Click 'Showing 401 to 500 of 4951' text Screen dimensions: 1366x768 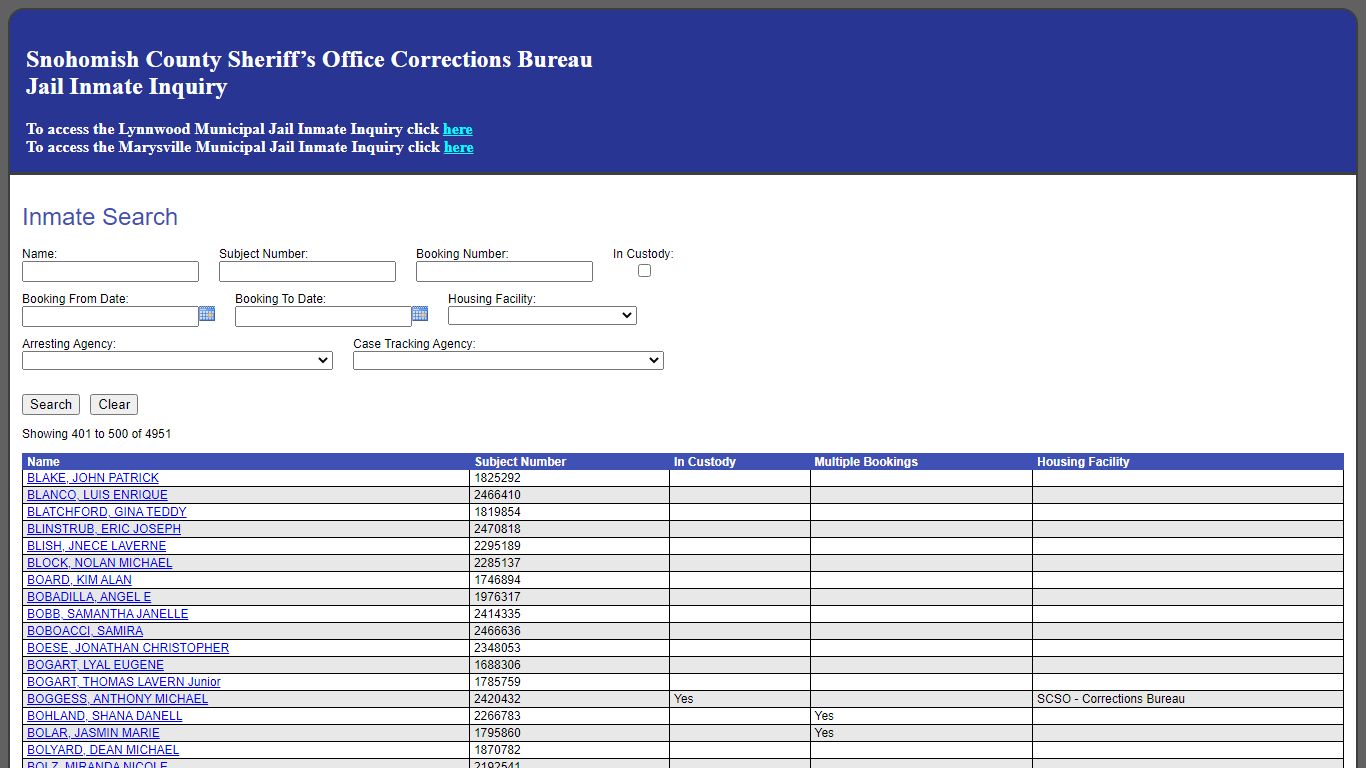click(97, 434)
